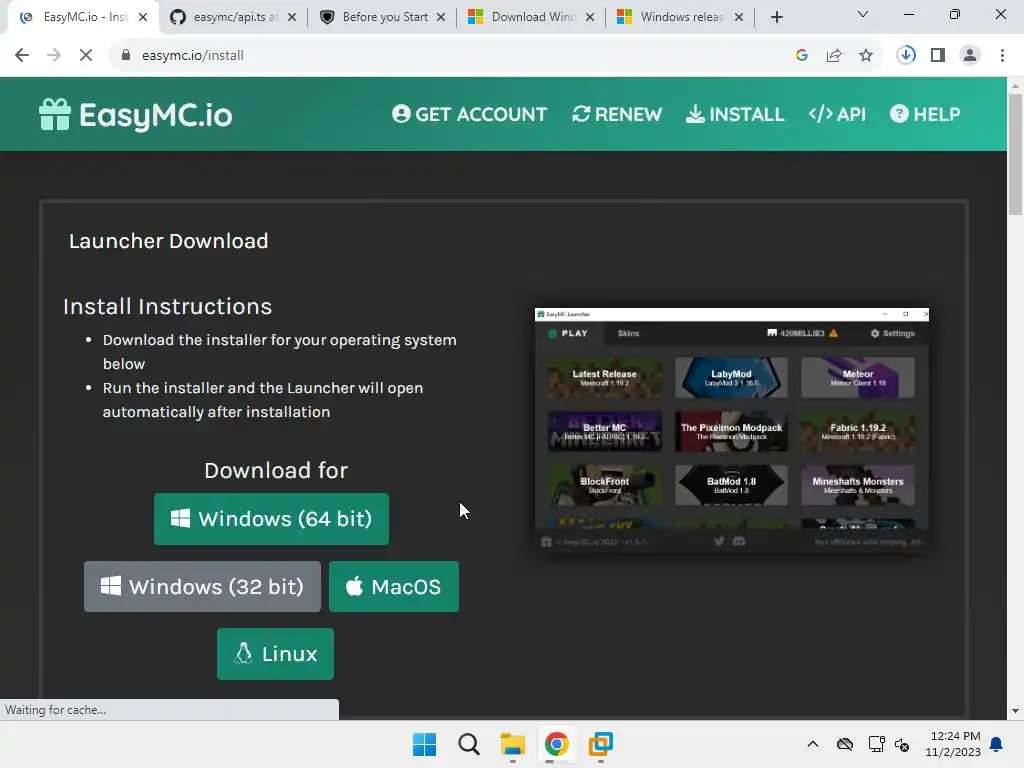The width and height of the screenshot is (1024, 768).
Task: Open a new browser tab
Action: point(776,17)
